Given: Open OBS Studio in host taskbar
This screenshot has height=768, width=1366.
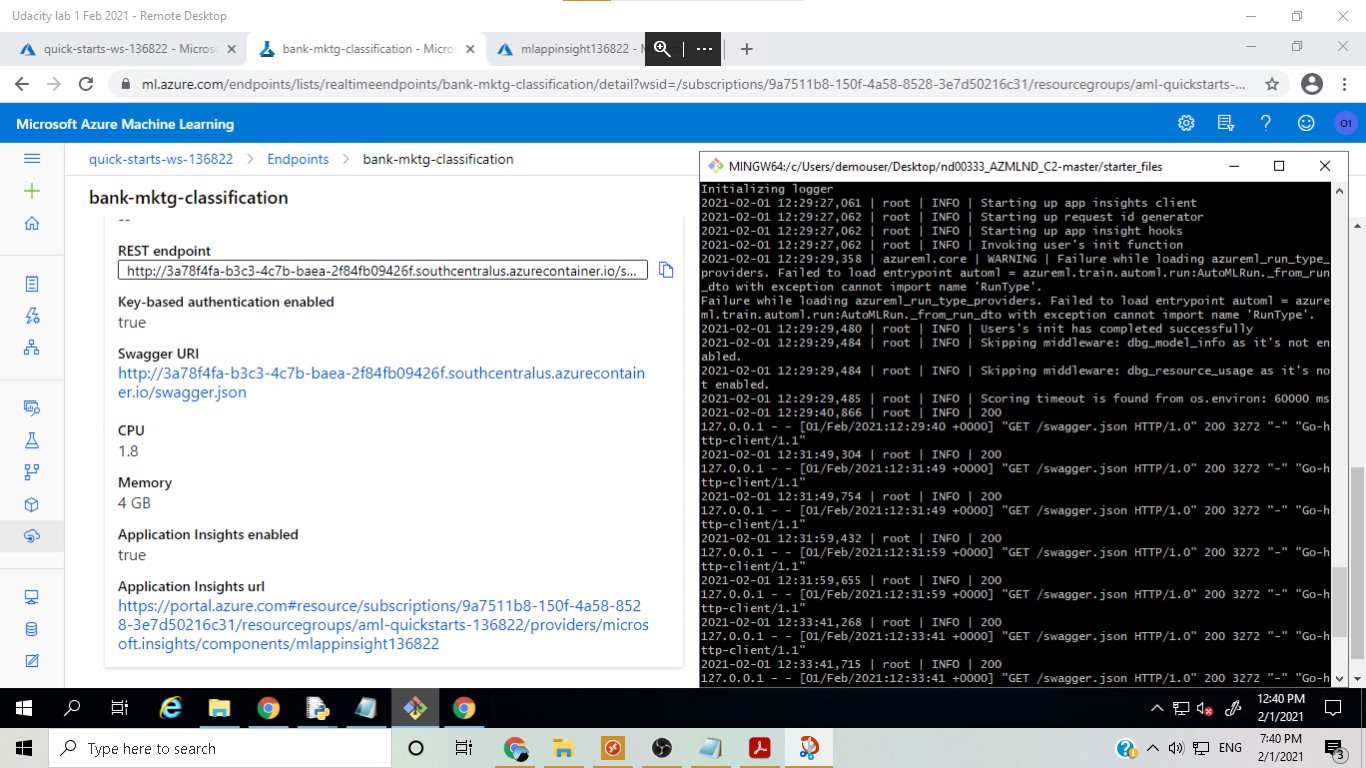Looking at the screenshot, I should tap(661, 748).
